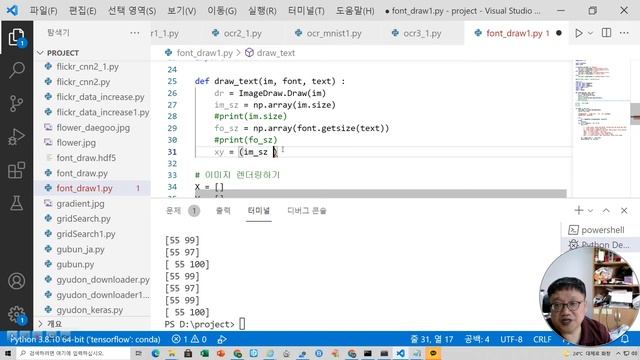
Task: Open the 터미널(T) menu
Action: [306, 11]
